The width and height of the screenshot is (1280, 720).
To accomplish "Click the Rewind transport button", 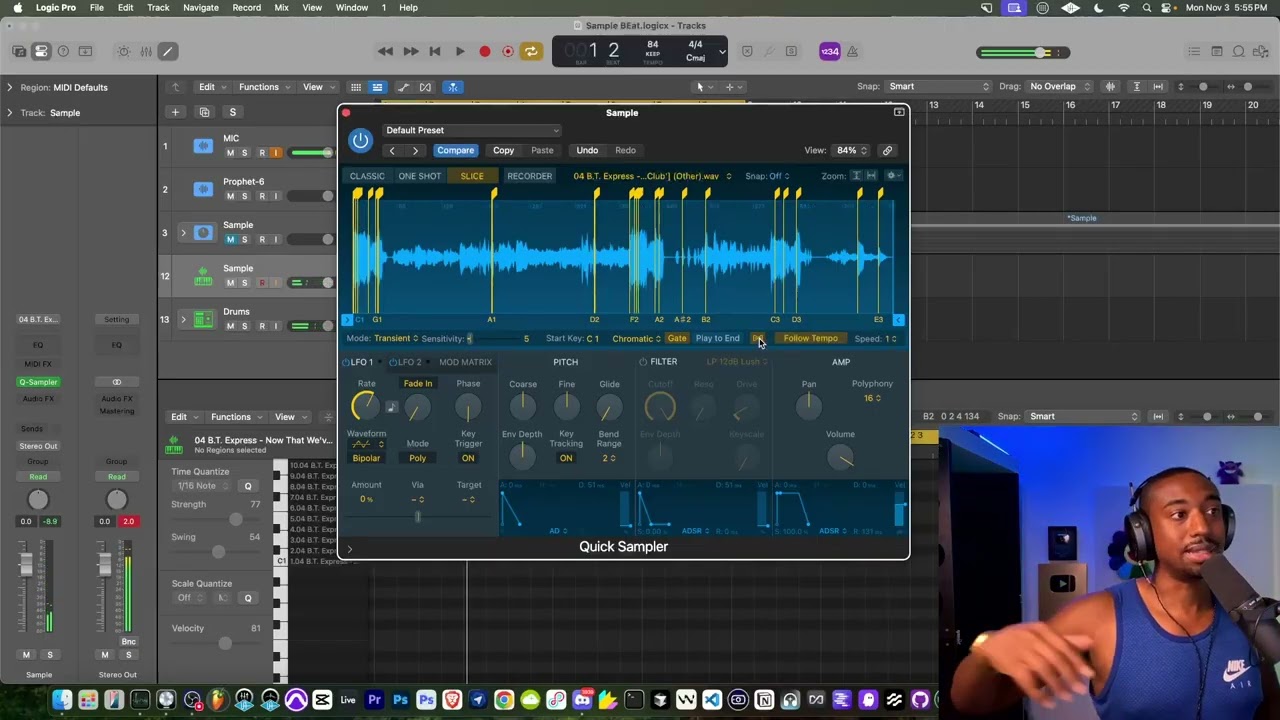I will click(385, 52).
